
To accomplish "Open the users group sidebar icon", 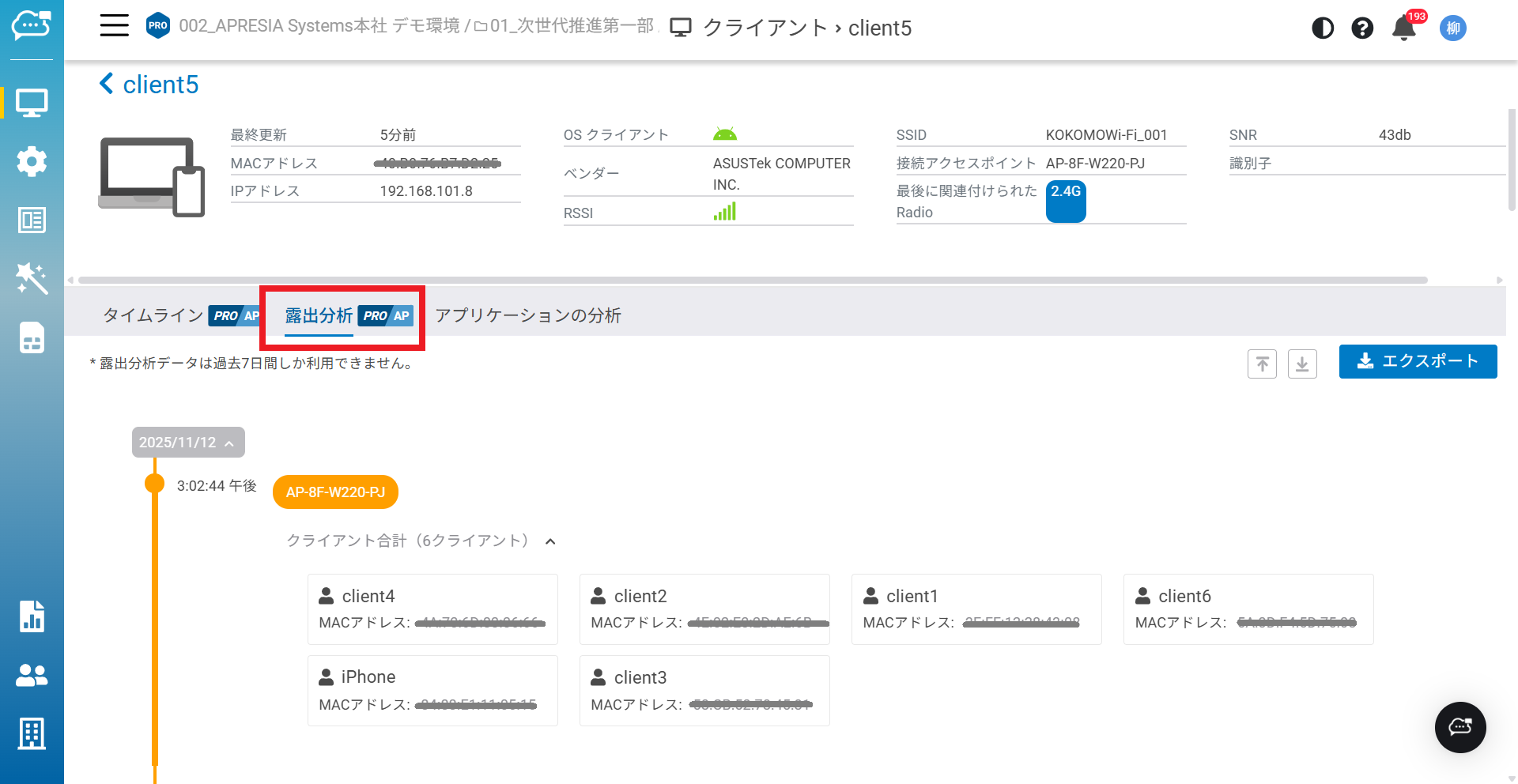I will click(x=32, y=675).
